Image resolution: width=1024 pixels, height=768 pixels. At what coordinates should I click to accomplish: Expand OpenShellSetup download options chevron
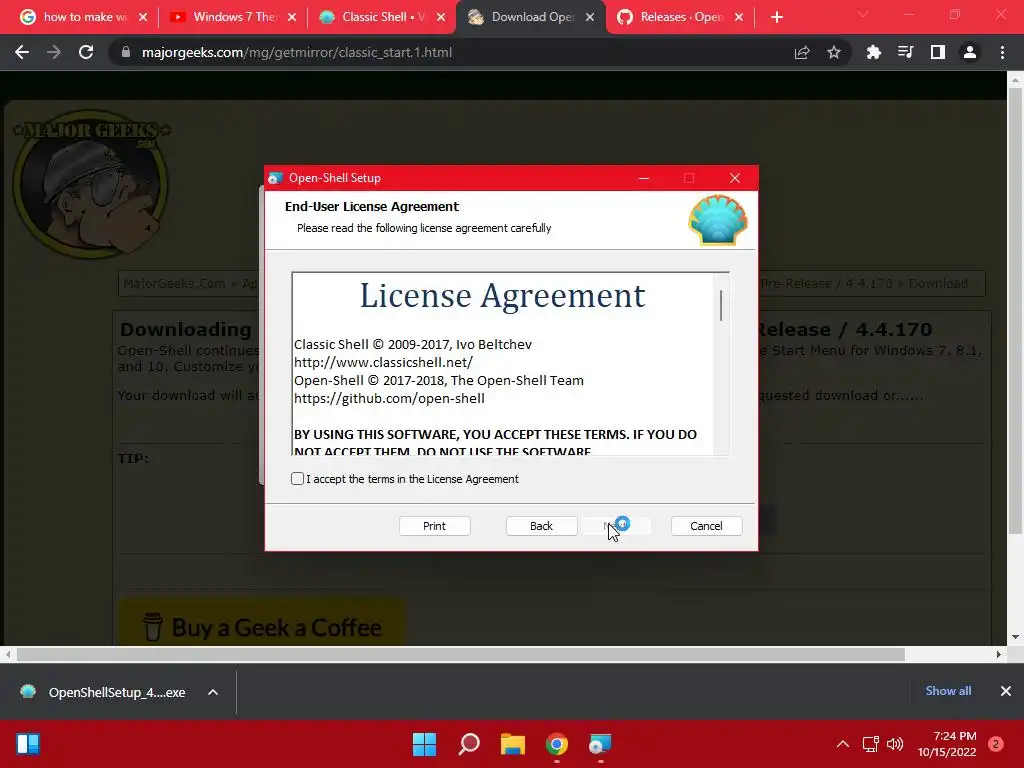(x=213, y=692)
